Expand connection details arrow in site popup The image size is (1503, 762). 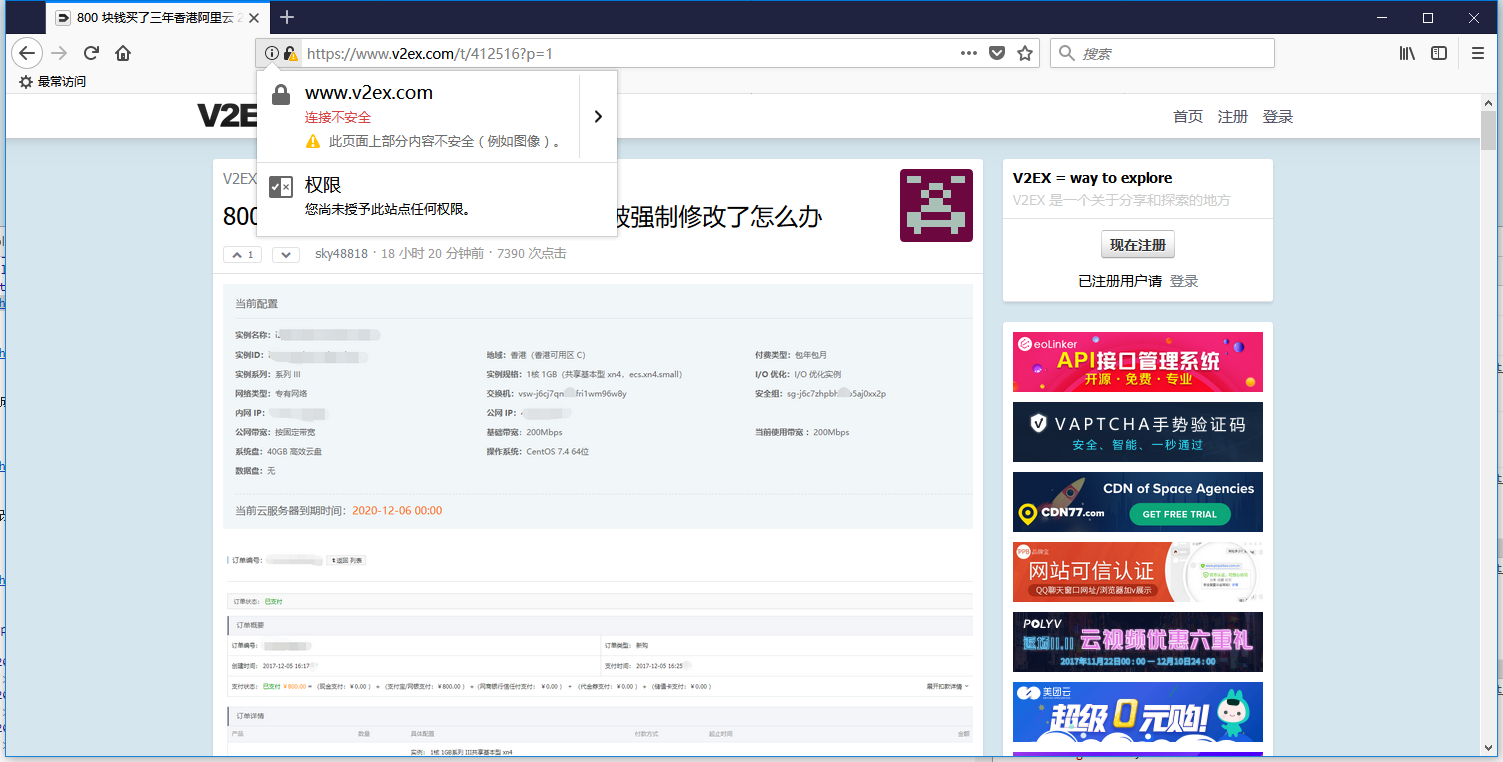pyautogui.click(x=598, y=116)
